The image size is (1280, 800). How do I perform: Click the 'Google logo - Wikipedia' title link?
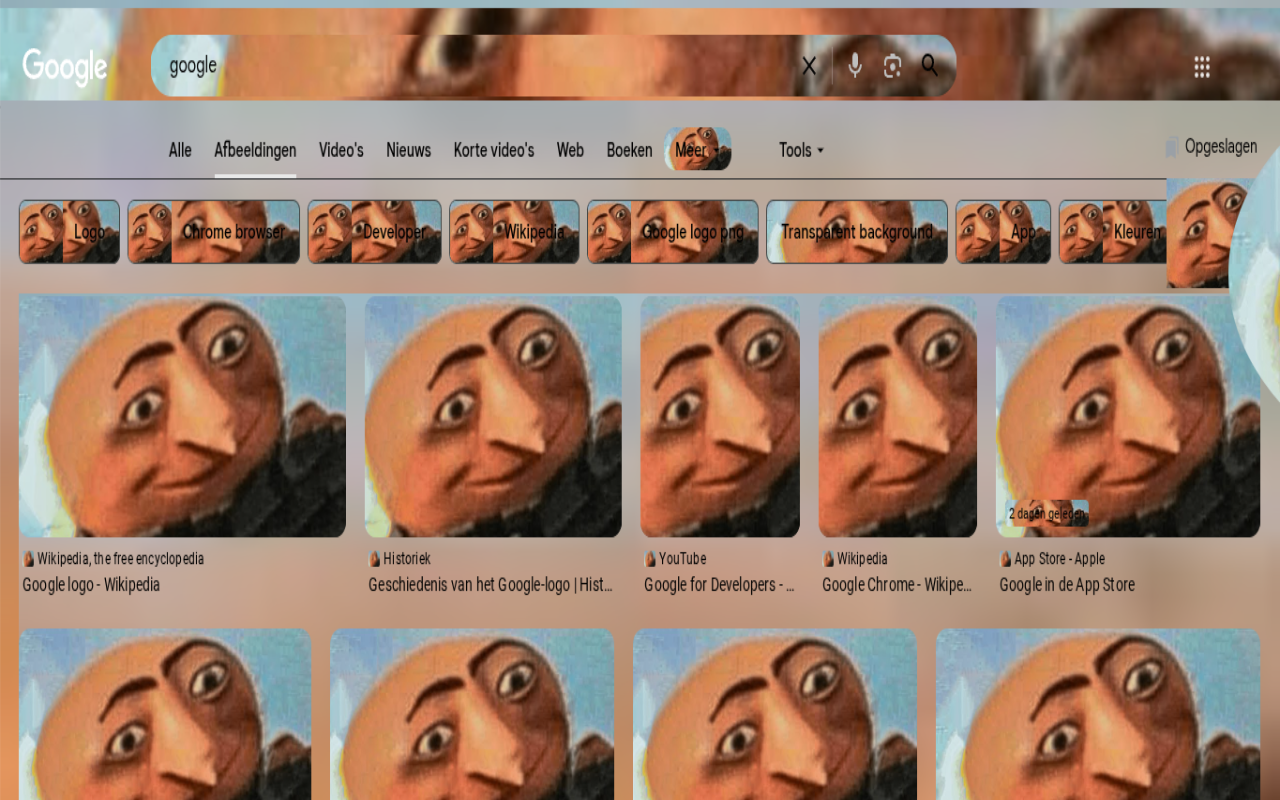[91, 585]
